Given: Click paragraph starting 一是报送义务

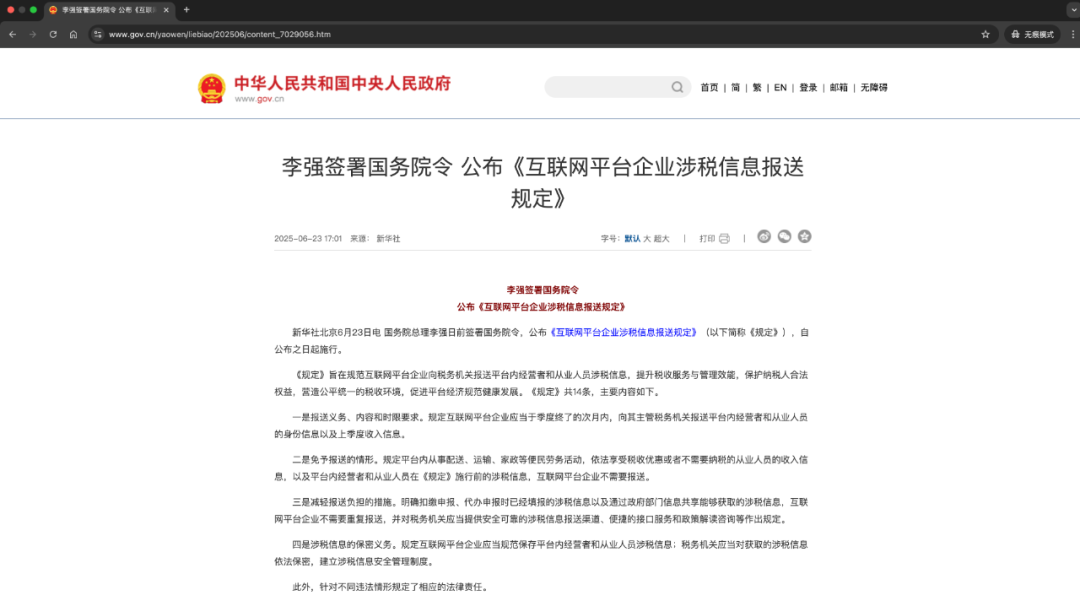Looking at the screenshot, I should click(541, 425).
